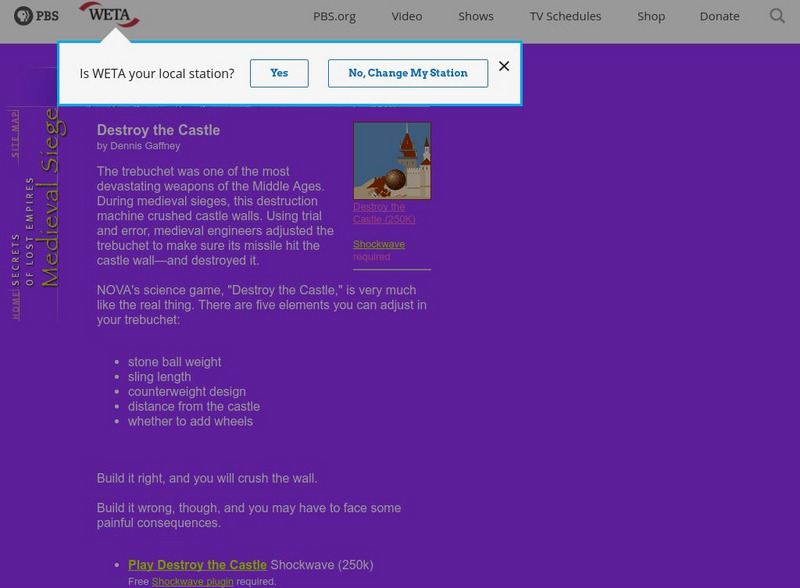Click the 'Is WETA your local station?' text
800x588 pixels.
(157, 74)
